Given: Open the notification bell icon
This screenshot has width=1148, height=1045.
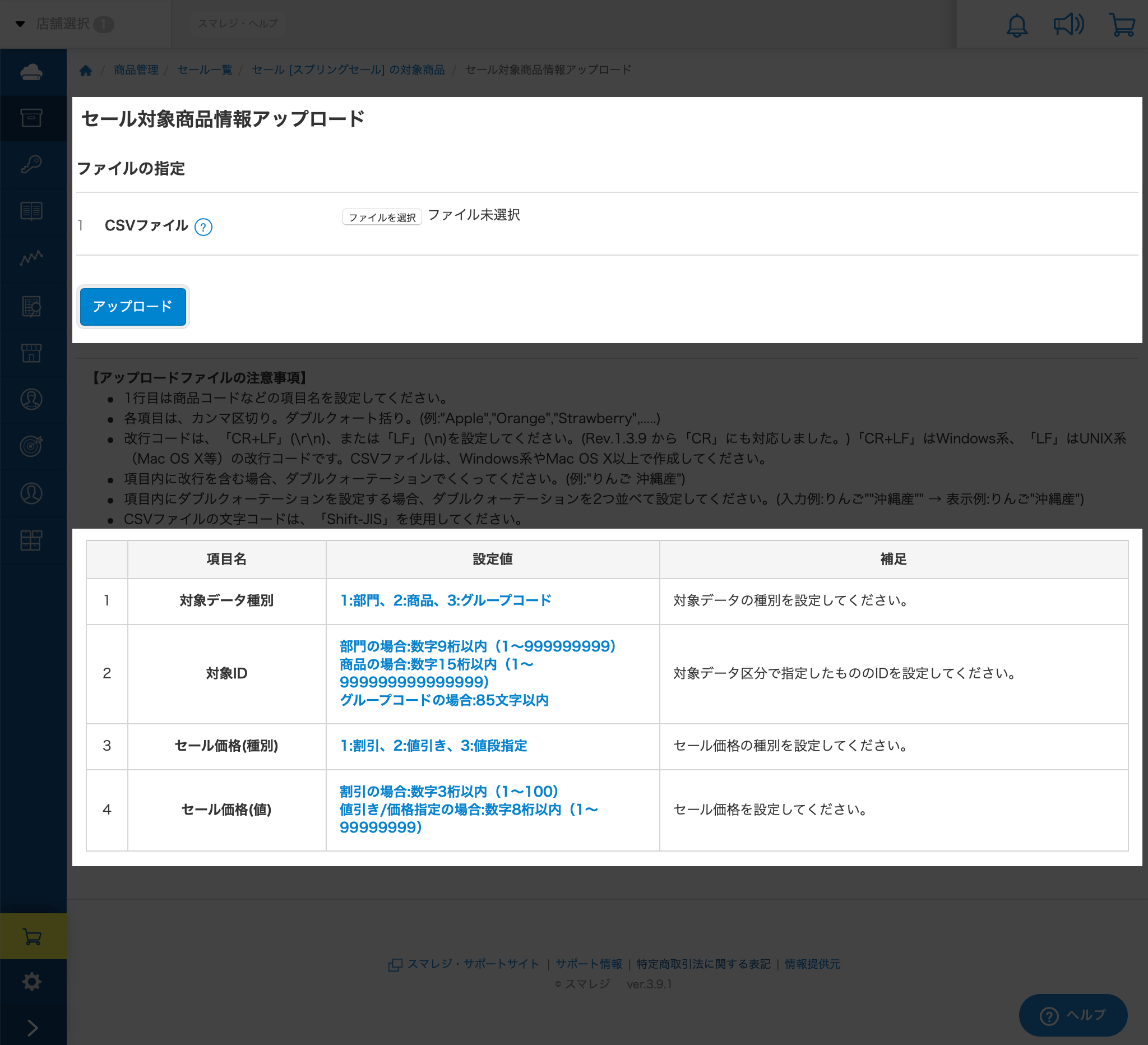Looking at the screenshot, I should click(1017, 26).
